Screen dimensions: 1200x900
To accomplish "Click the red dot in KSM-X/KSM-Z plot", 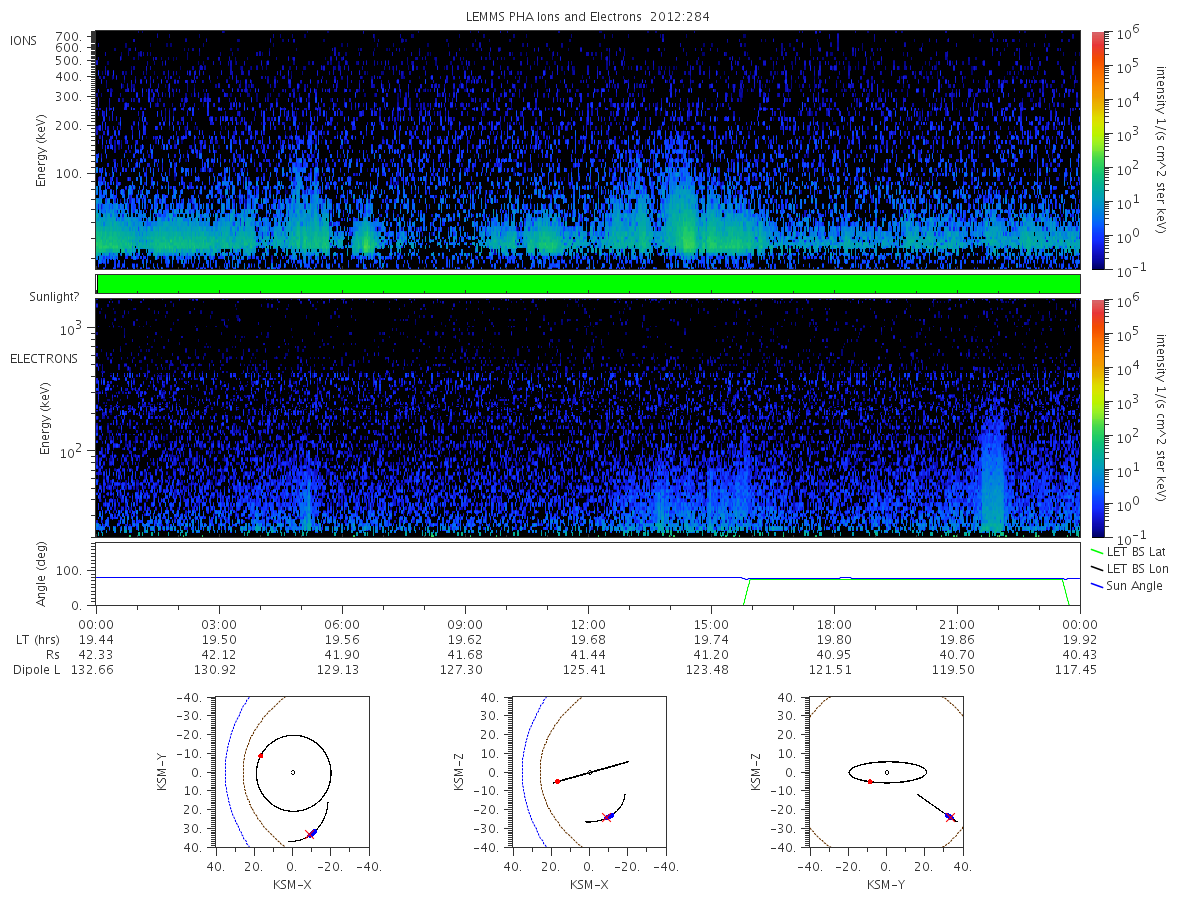I will tap(557, 781).
